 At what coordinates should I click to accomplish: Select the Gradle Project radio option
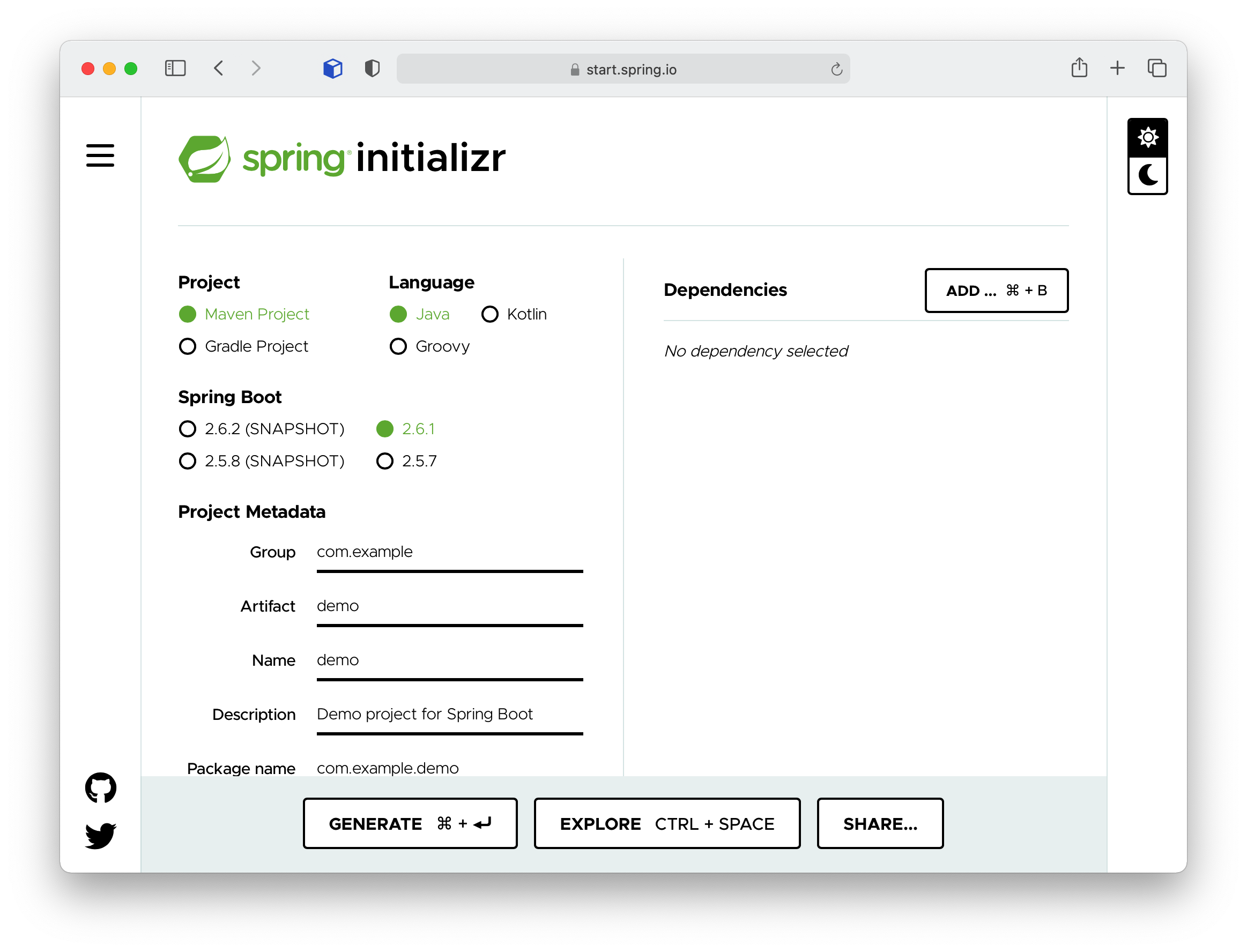tap(188, 346)
